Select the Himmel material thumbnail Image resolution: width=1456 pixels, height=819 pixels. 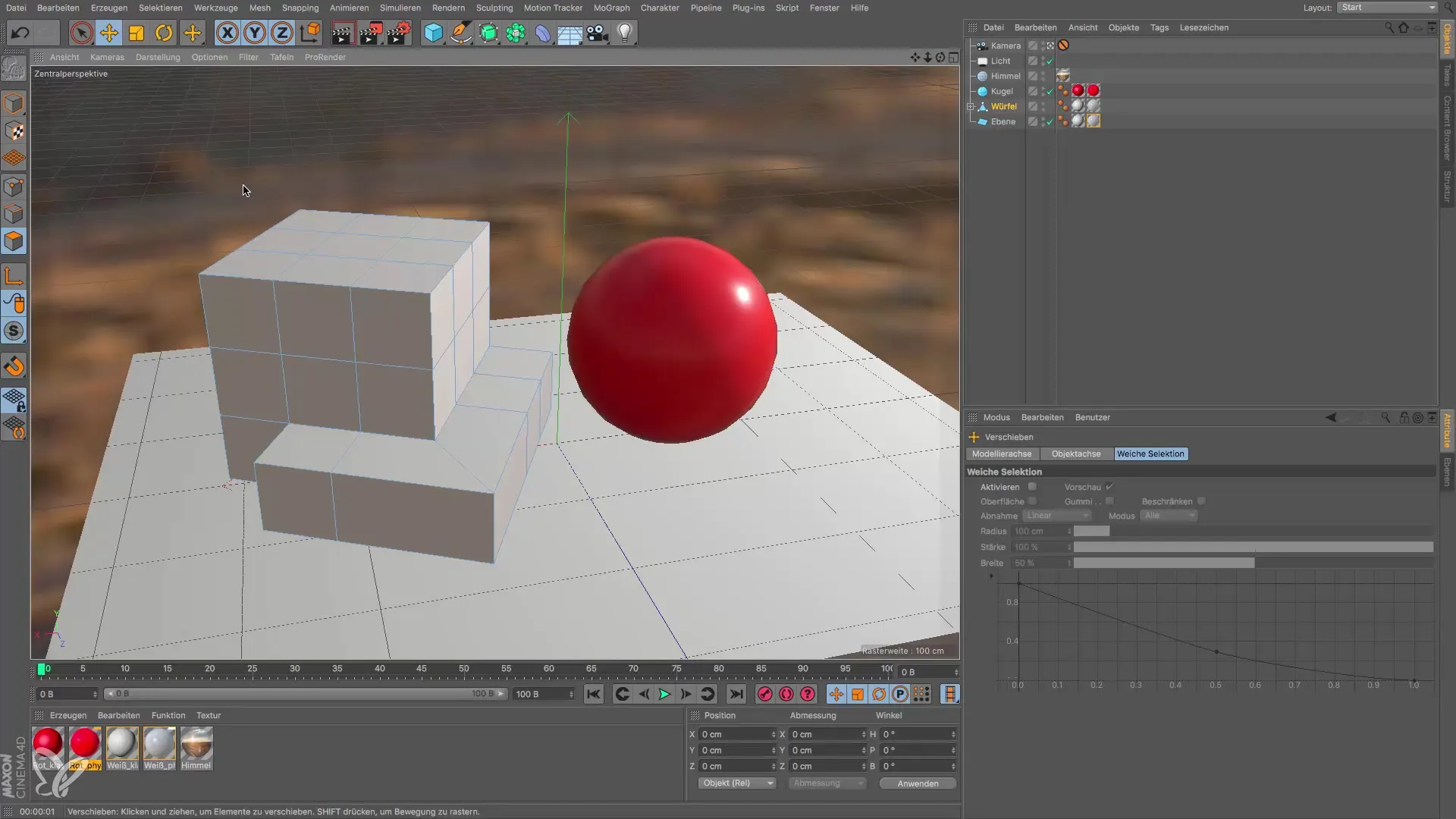[196, 748]
